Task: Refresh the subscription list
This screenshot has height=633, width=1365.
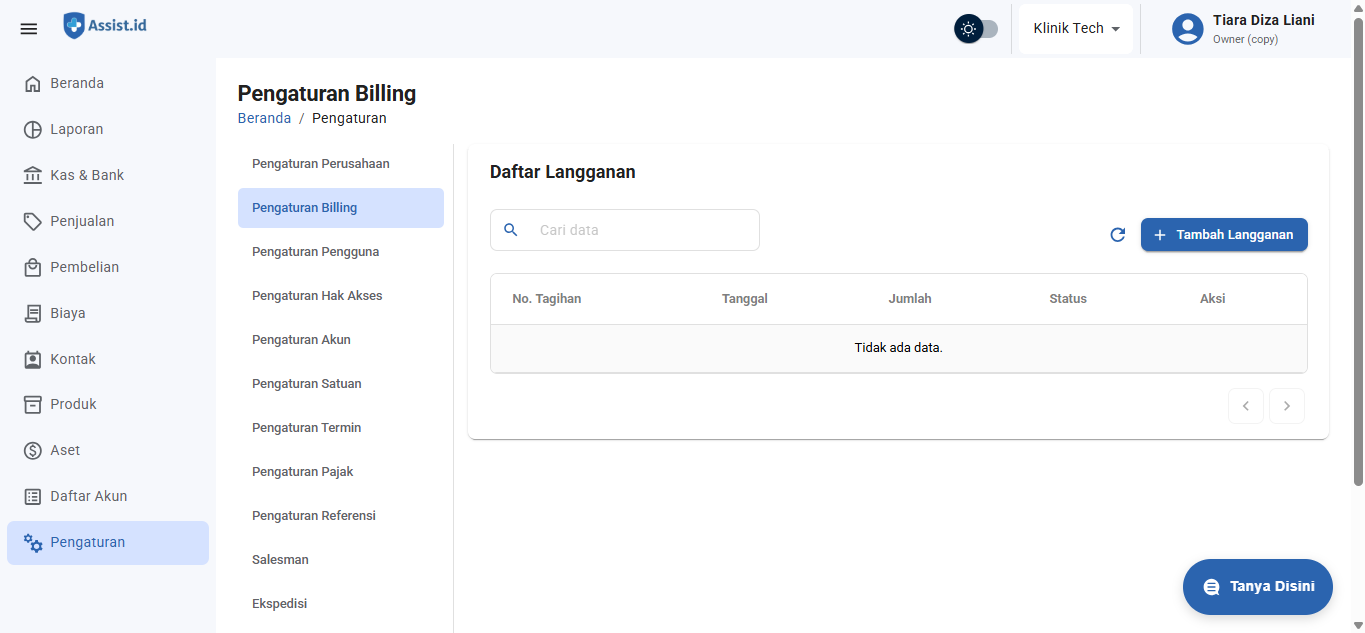Action: click(1118, 235)
